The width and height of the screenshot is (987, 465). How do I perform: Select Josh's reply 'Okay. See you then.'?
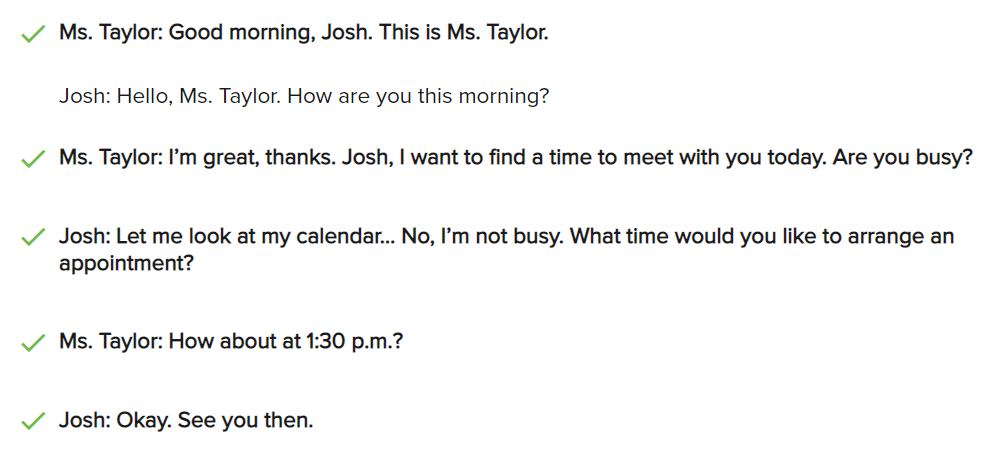186,420
